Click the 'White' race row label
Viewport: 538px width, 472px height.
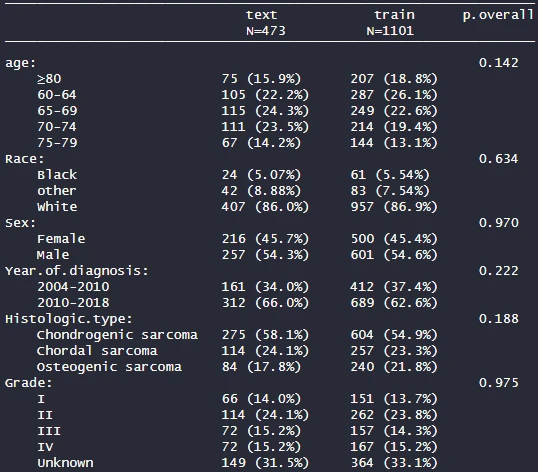[57, 207]
